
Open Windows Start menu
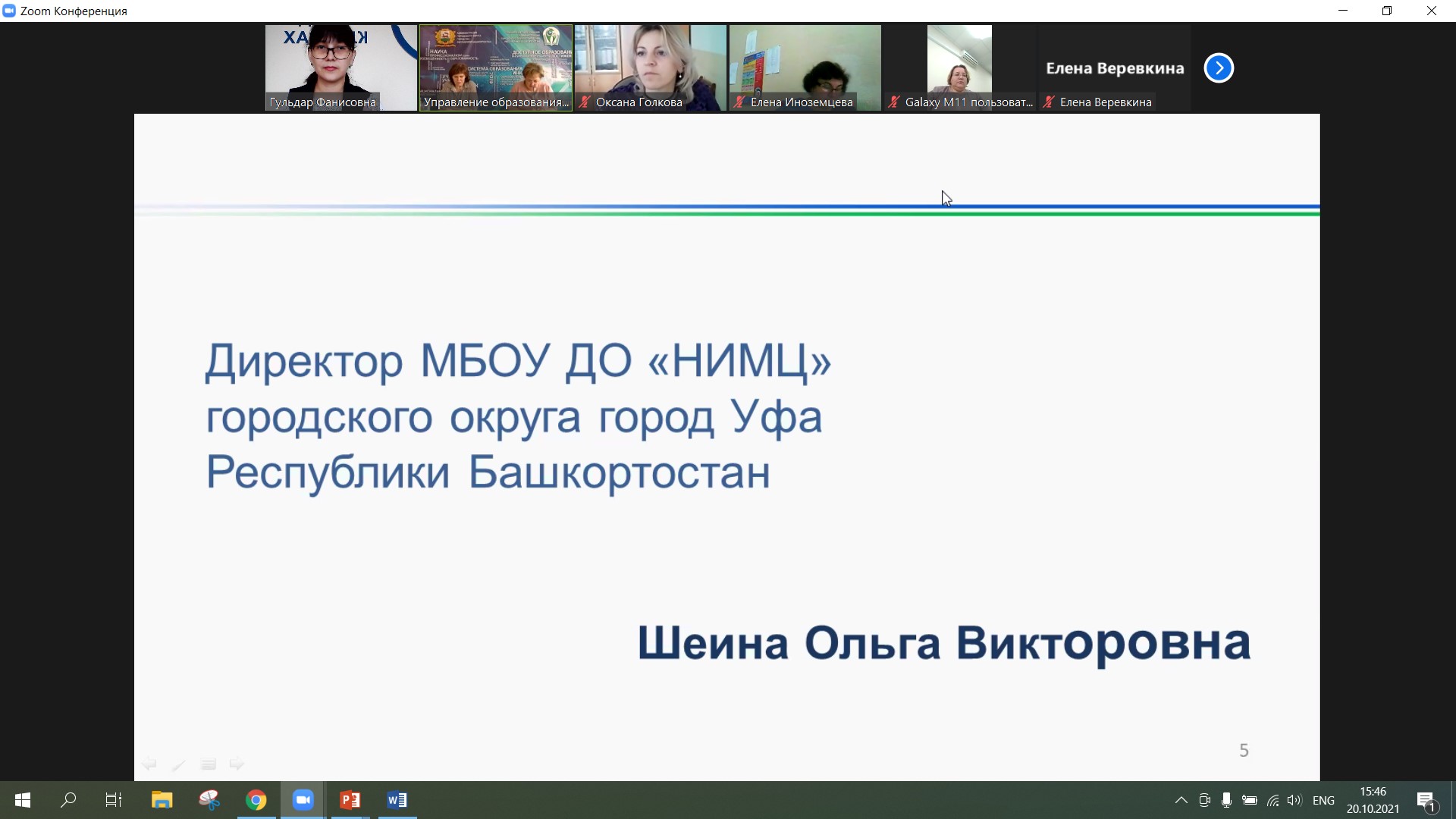[x=23, y=800]
